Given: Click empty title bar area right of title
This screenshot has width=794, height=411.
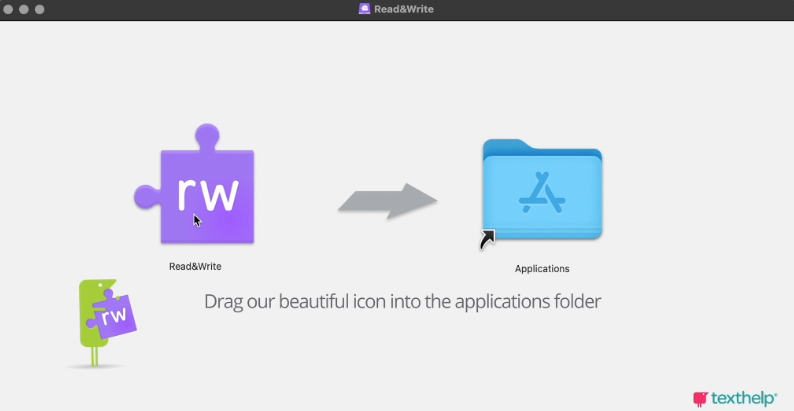Looking at the screenshot, I should pos(600,9).
